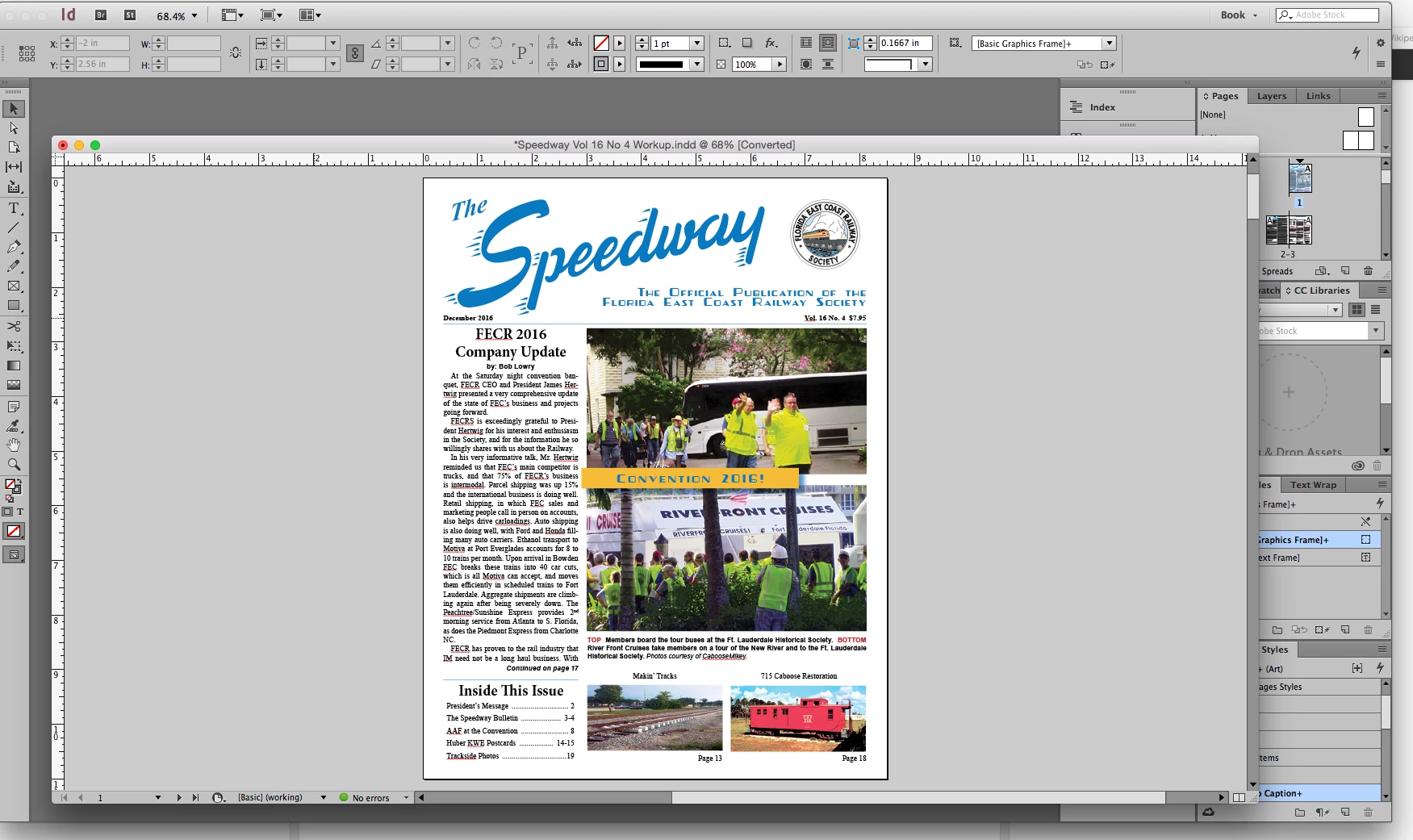This screenshot has height=840, width=1413.
Task: Switch CC Libraries to list view
Action: tap(1376, 310)
